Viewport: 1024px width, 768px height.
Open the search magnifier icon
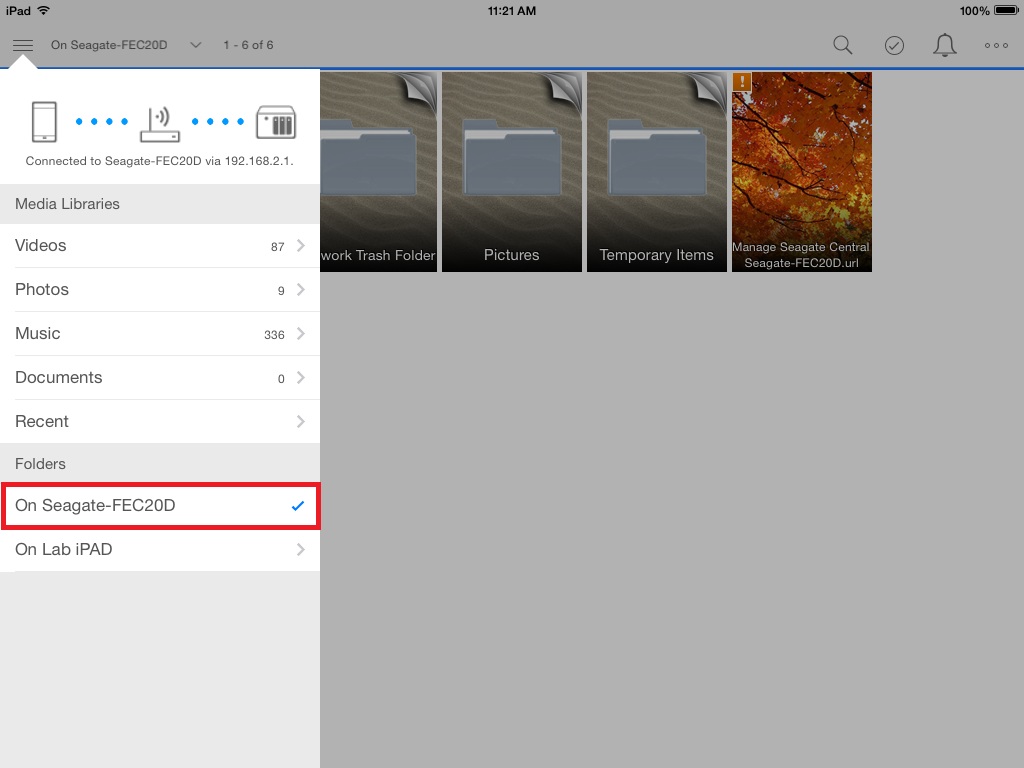(x=843, y=45)
